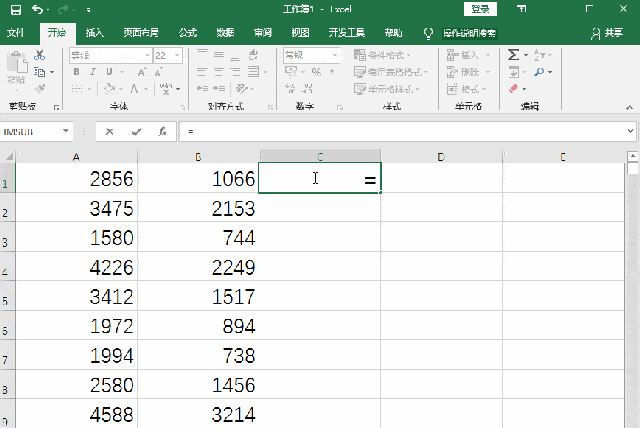Click the Sort and Filter icon
The image size is (640, 428).
click(539, 55)
